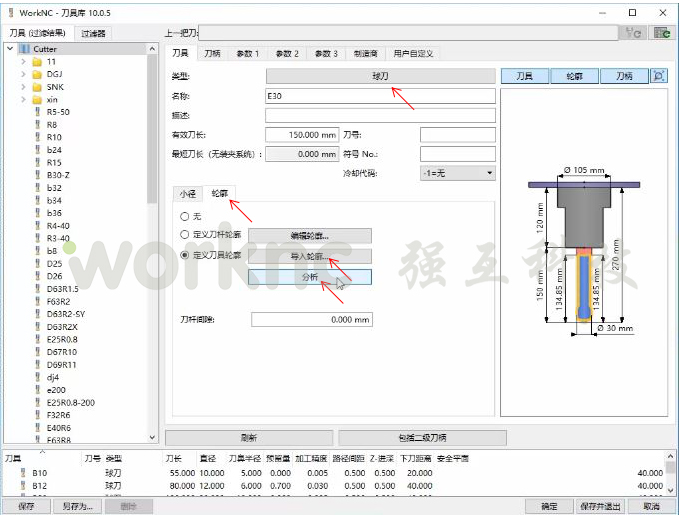The width and height of the screenshot is (681, 516).
Task: Click the 刀杆间隙 0.000 mm field
Action: click(x=312, y=320)
